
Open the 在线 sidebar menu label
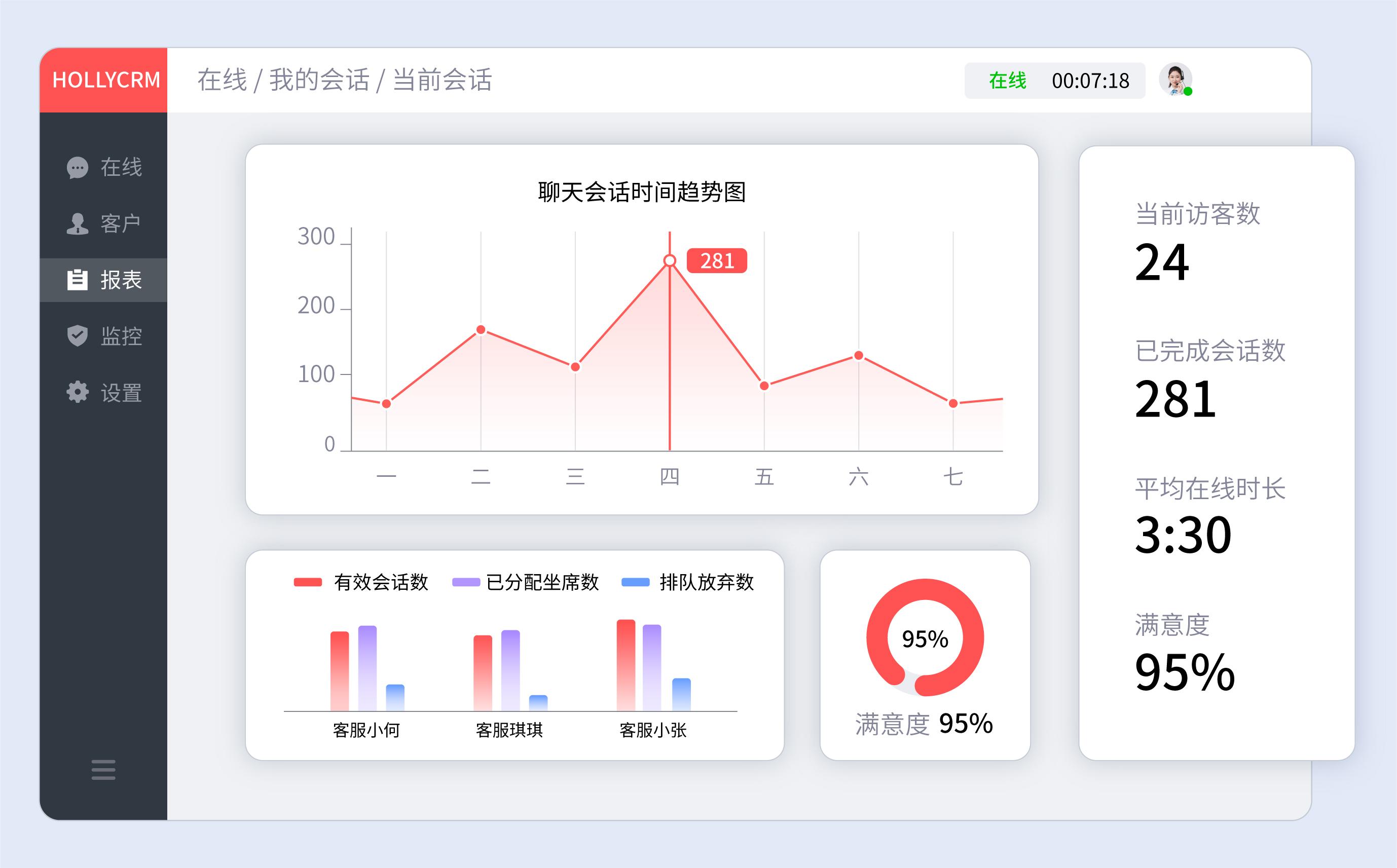click(121, 168)
